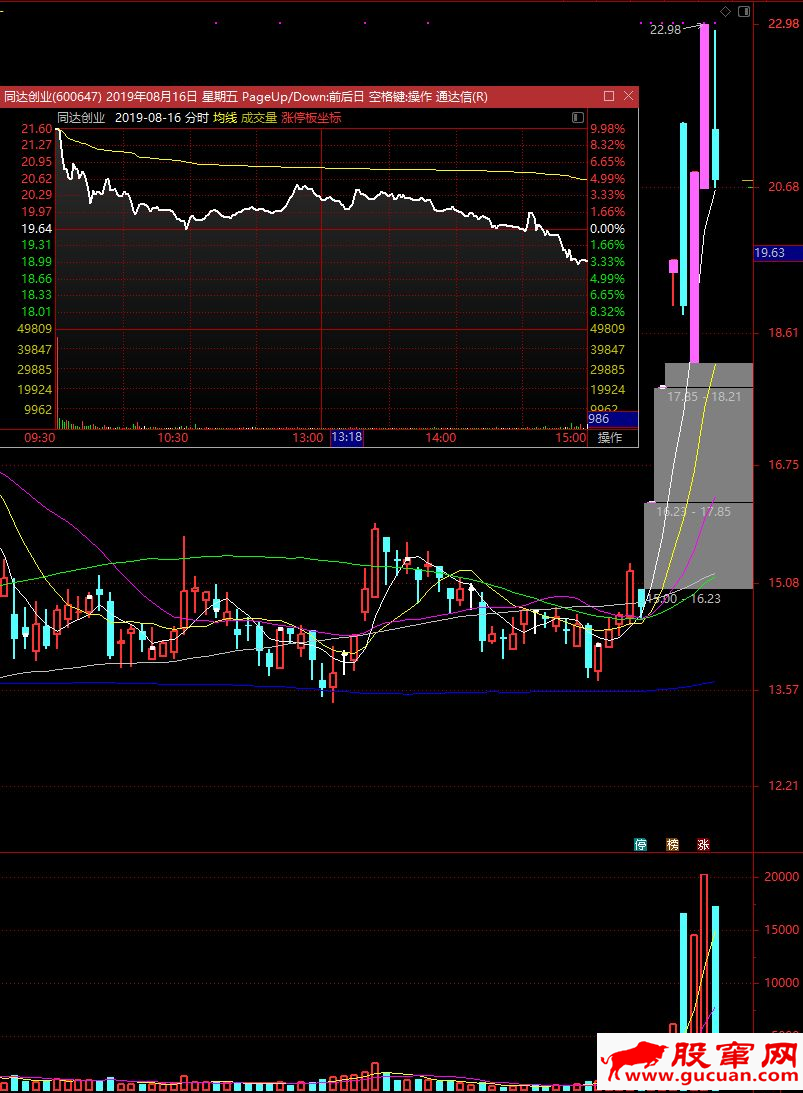Click the red 涨 icon below the chart

[703, 844]
